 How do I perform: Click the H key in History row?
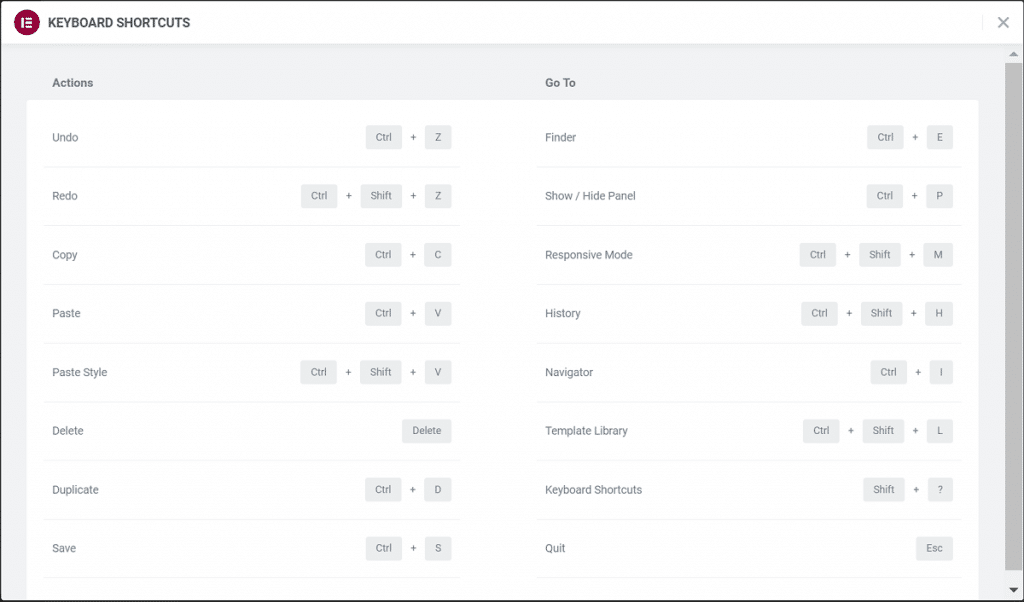pyautogui.click(x=939, y=313)
